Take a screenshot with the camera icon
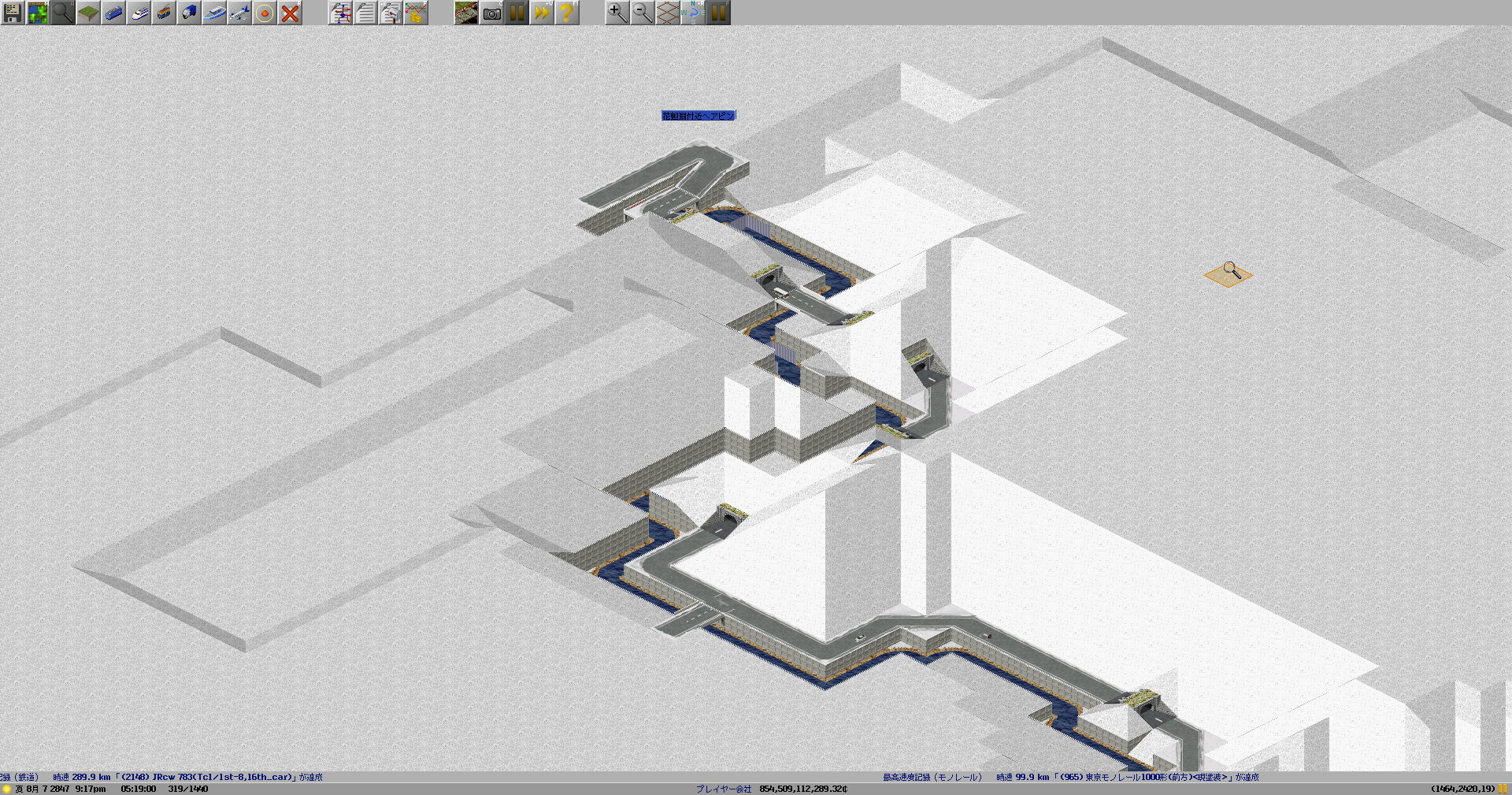The width and height of the screenshot is (1512, 795). point(491,13)
